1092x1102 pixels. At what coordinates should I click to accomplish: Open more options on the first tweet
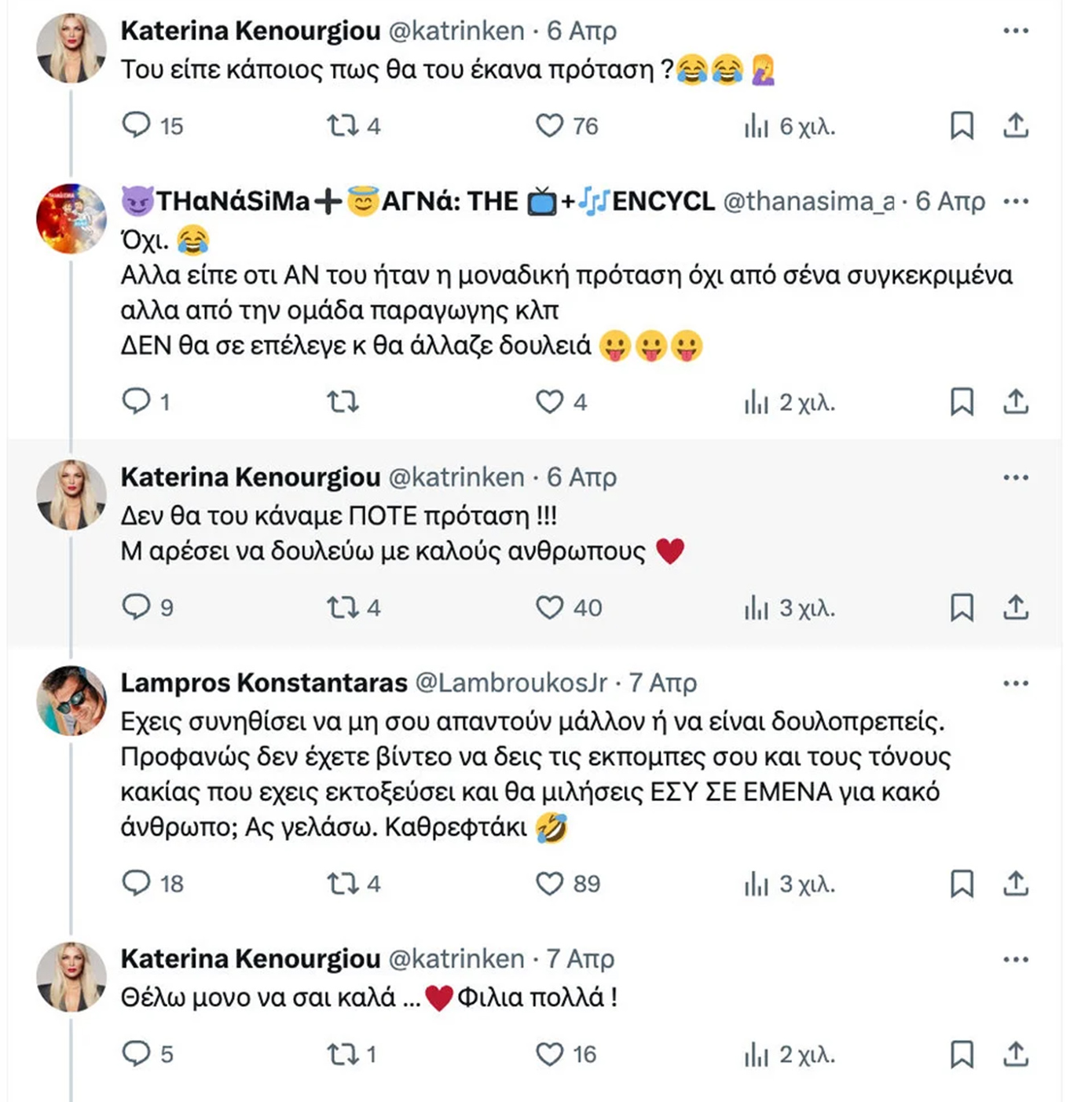coord(1016,31)
